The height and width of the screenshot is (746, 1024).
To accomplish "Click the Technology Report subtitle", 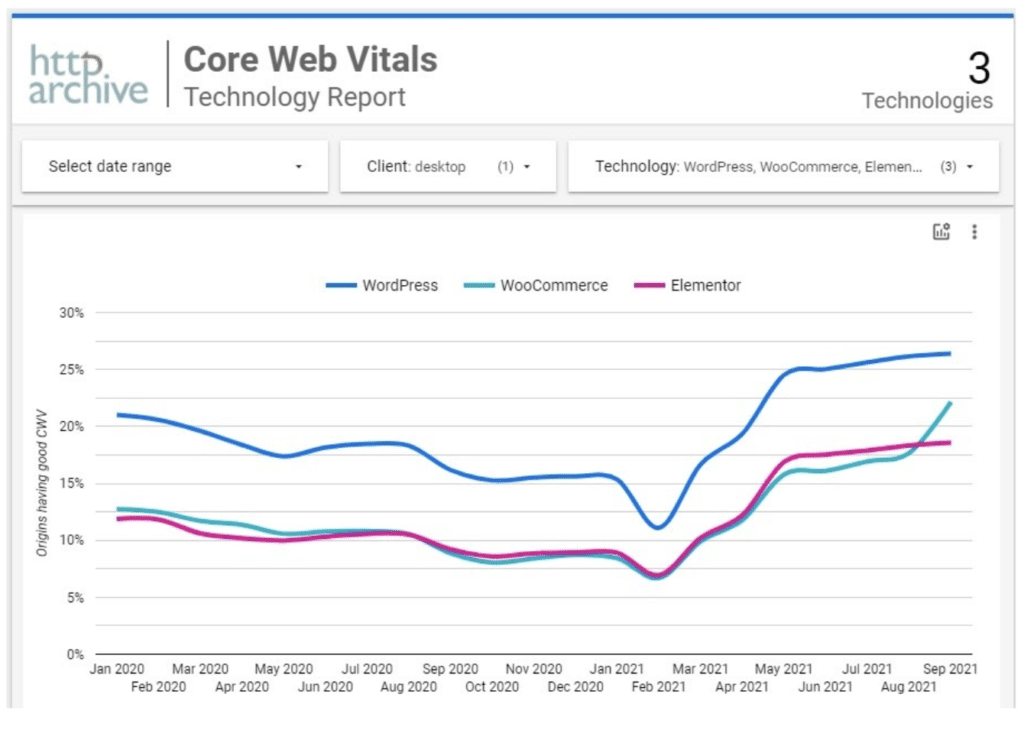I will point(295,97).
